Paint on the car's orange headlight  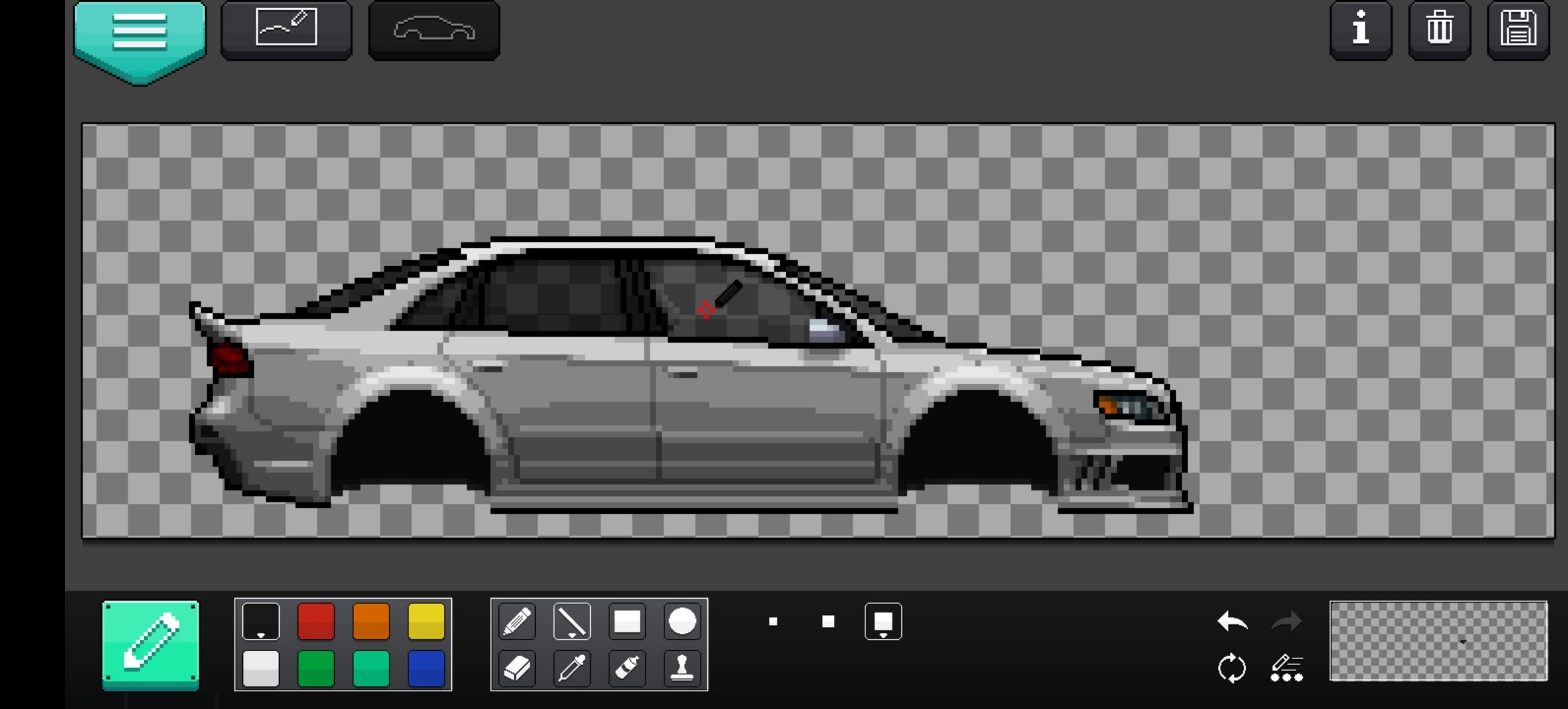click(1108, 405)
